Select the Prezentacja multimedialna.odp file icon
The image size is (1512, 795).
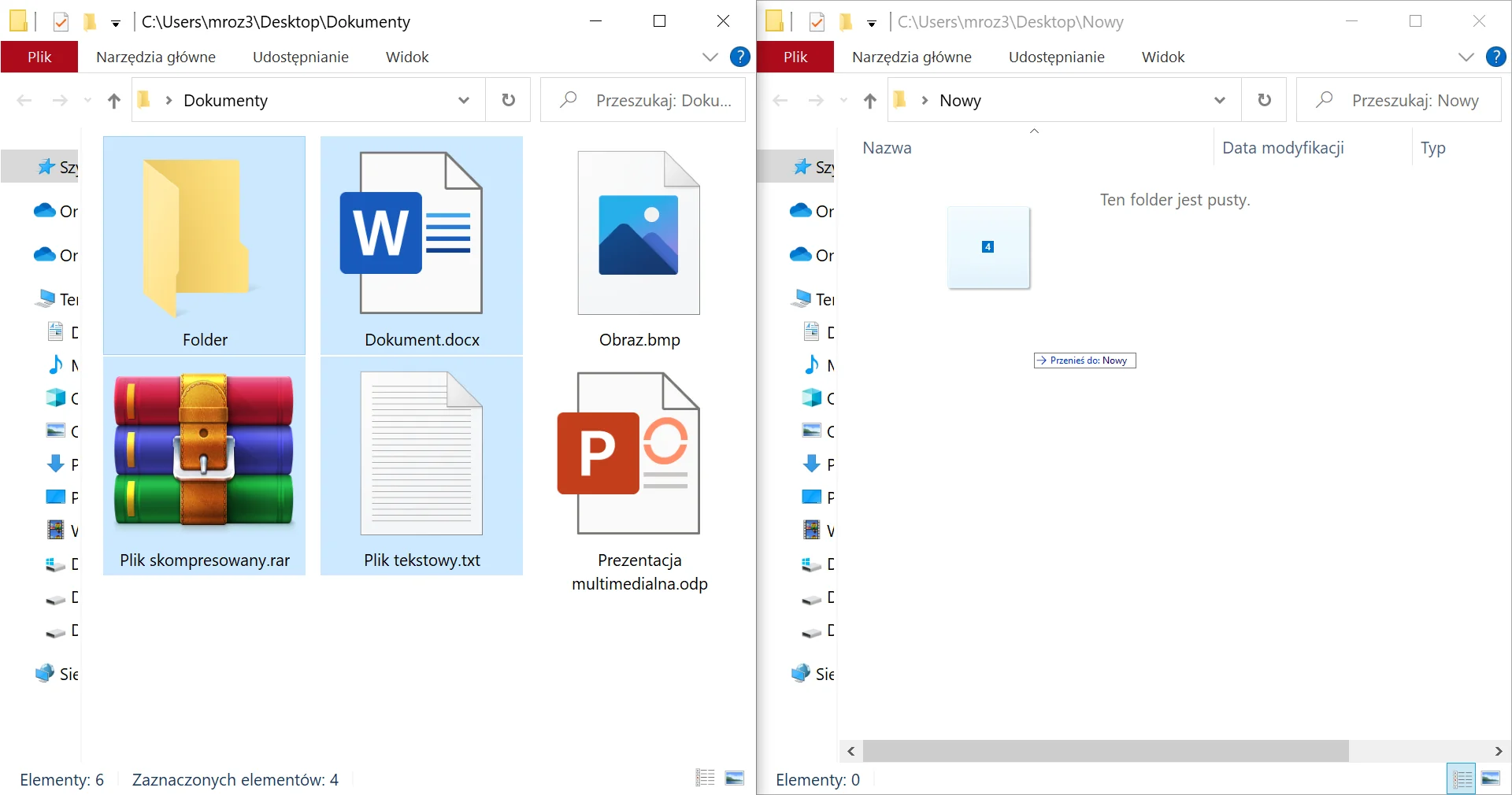[628, 453]
